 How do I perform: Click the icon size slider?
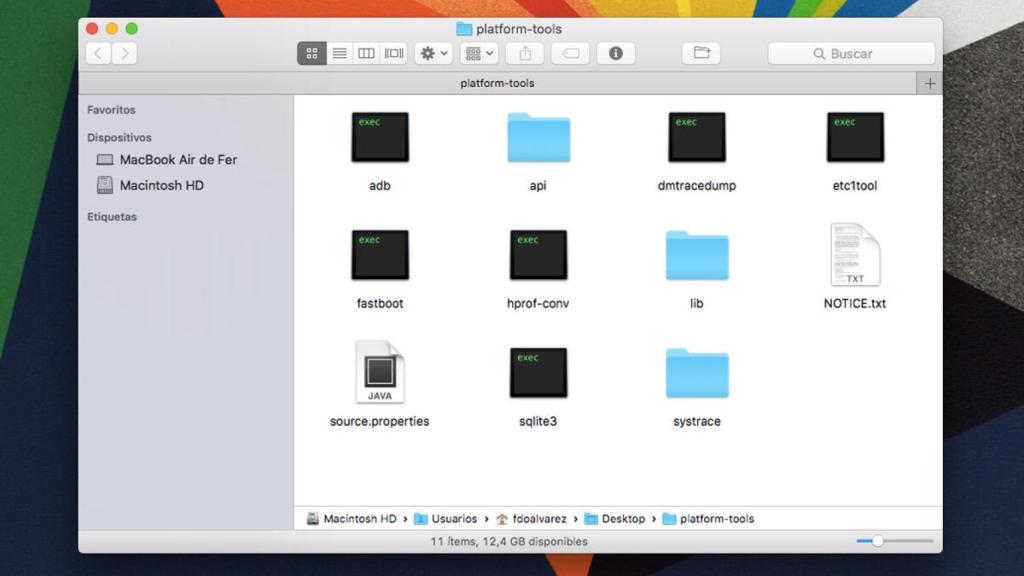tap(878, 541)
